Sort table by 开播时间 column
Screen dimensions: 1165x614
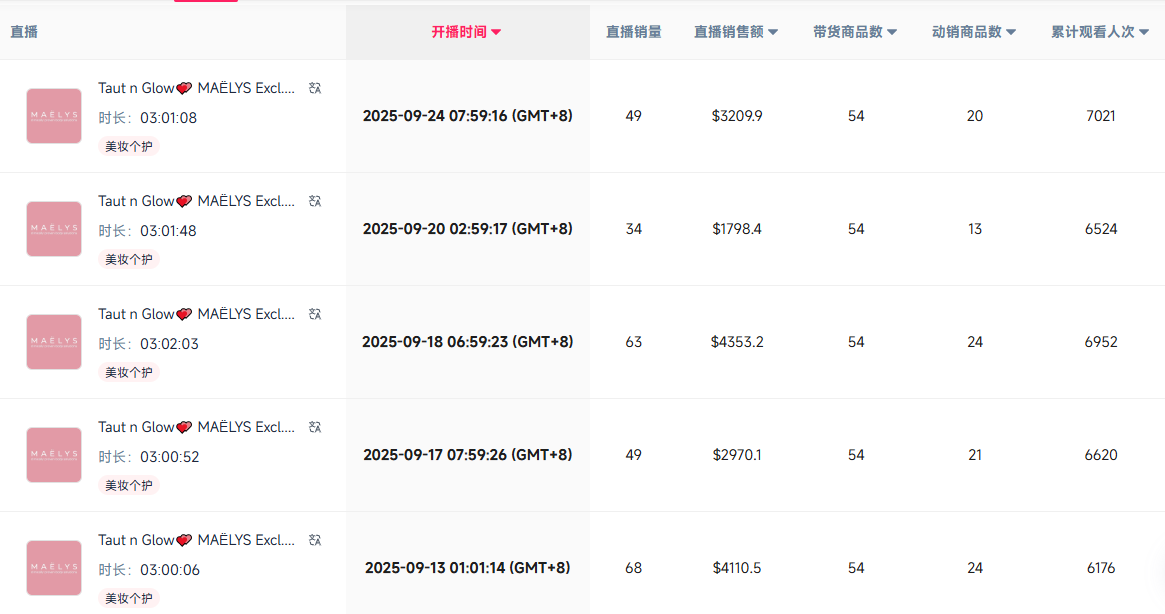point(466,32)
